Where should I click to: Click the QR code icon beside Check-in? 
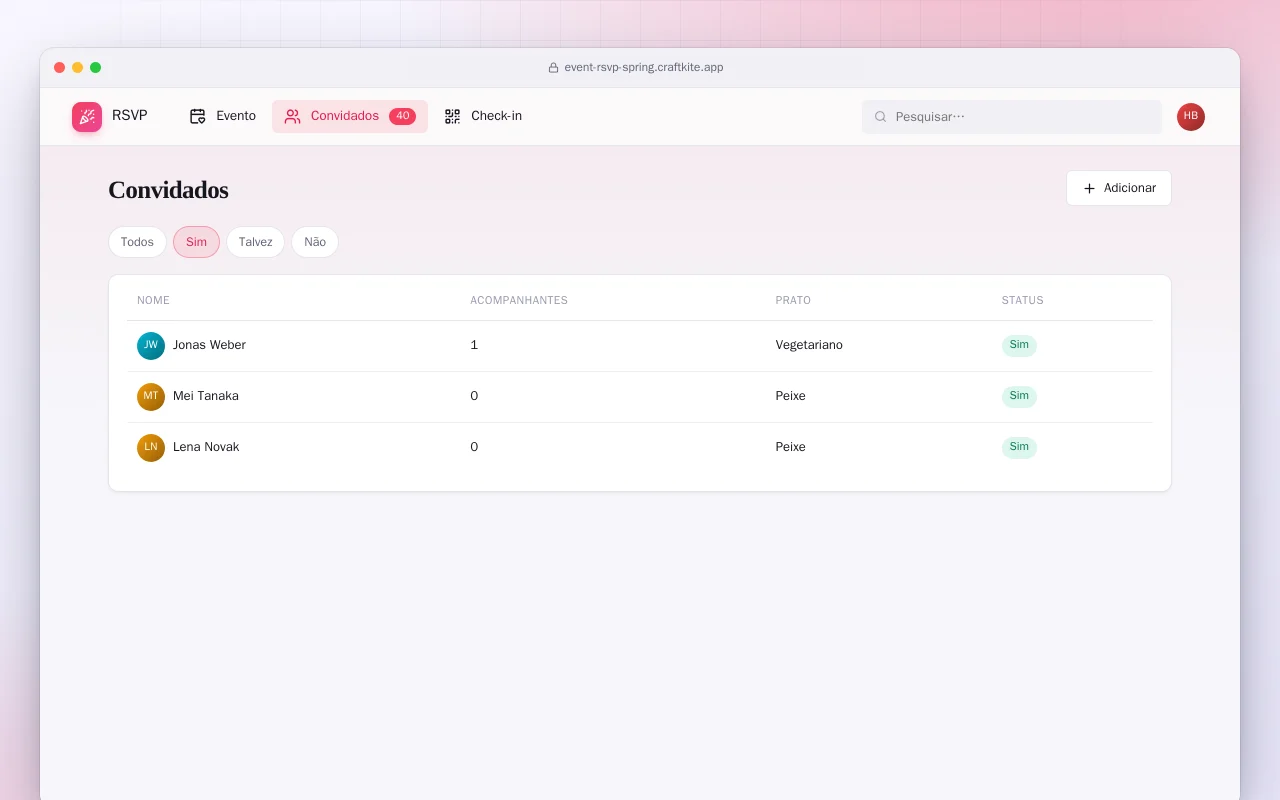(x=453, y=116)
